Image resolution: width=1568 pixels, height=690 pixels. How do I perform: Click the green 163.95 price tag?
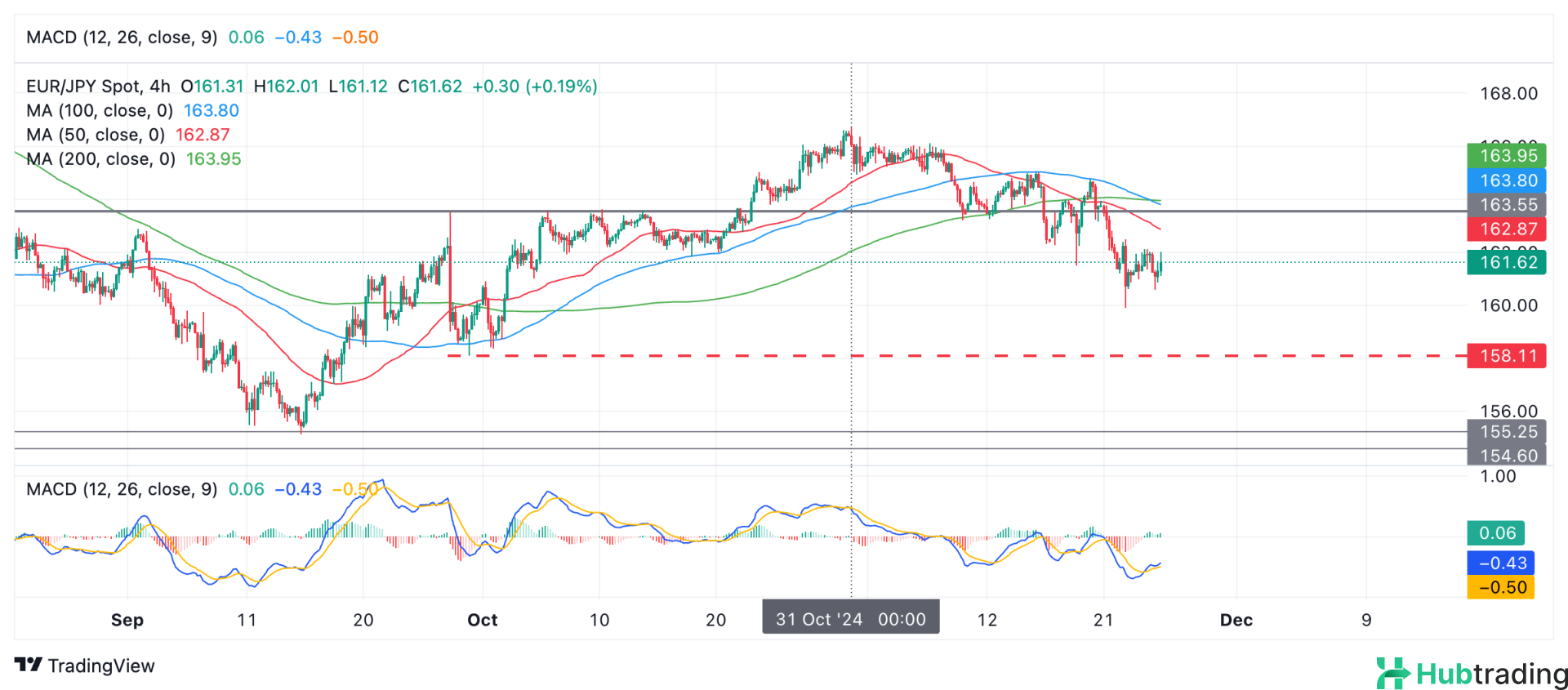tap(1507, 155)
